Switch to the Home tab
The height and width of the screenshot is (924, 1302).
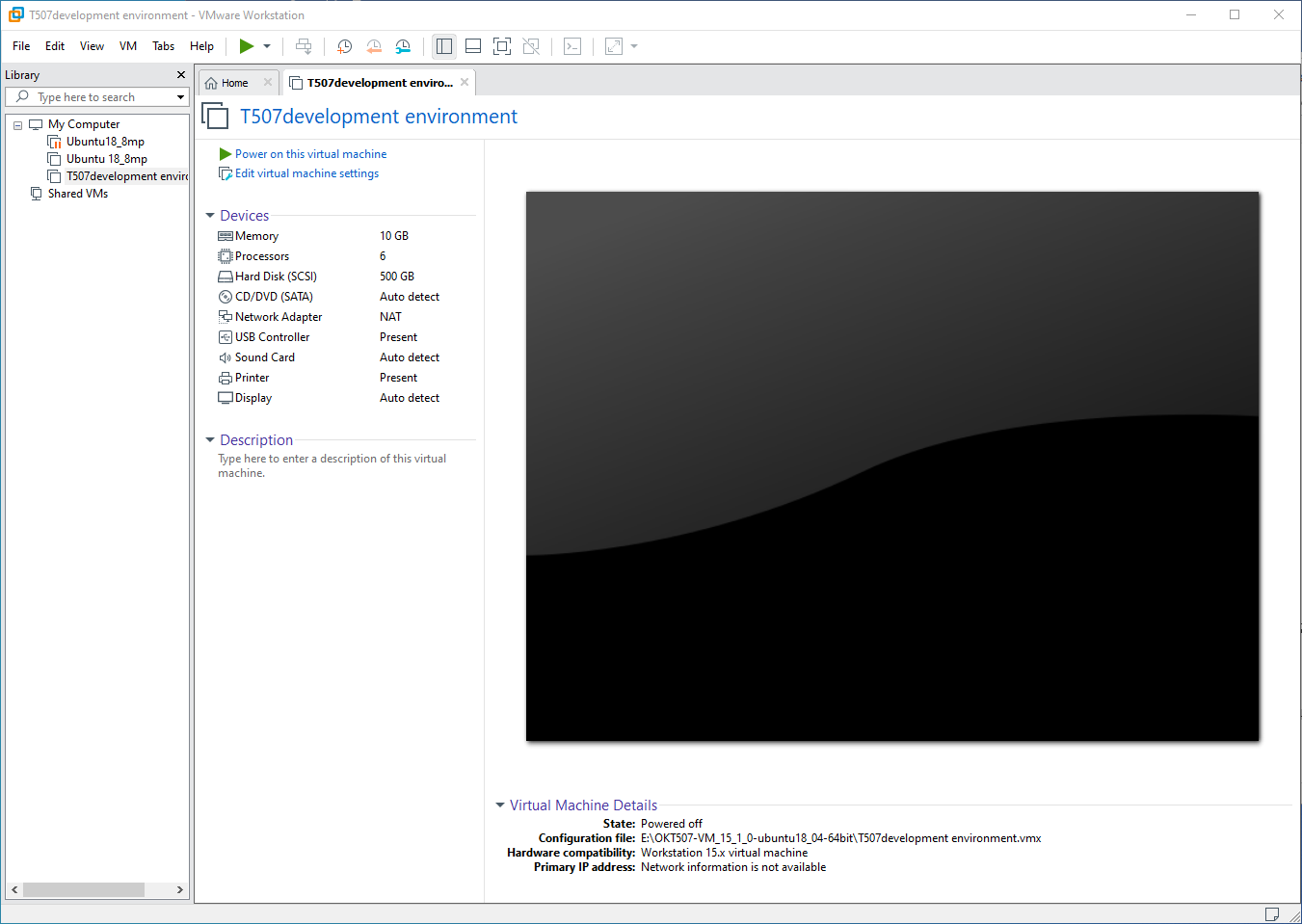pos(234,83)
